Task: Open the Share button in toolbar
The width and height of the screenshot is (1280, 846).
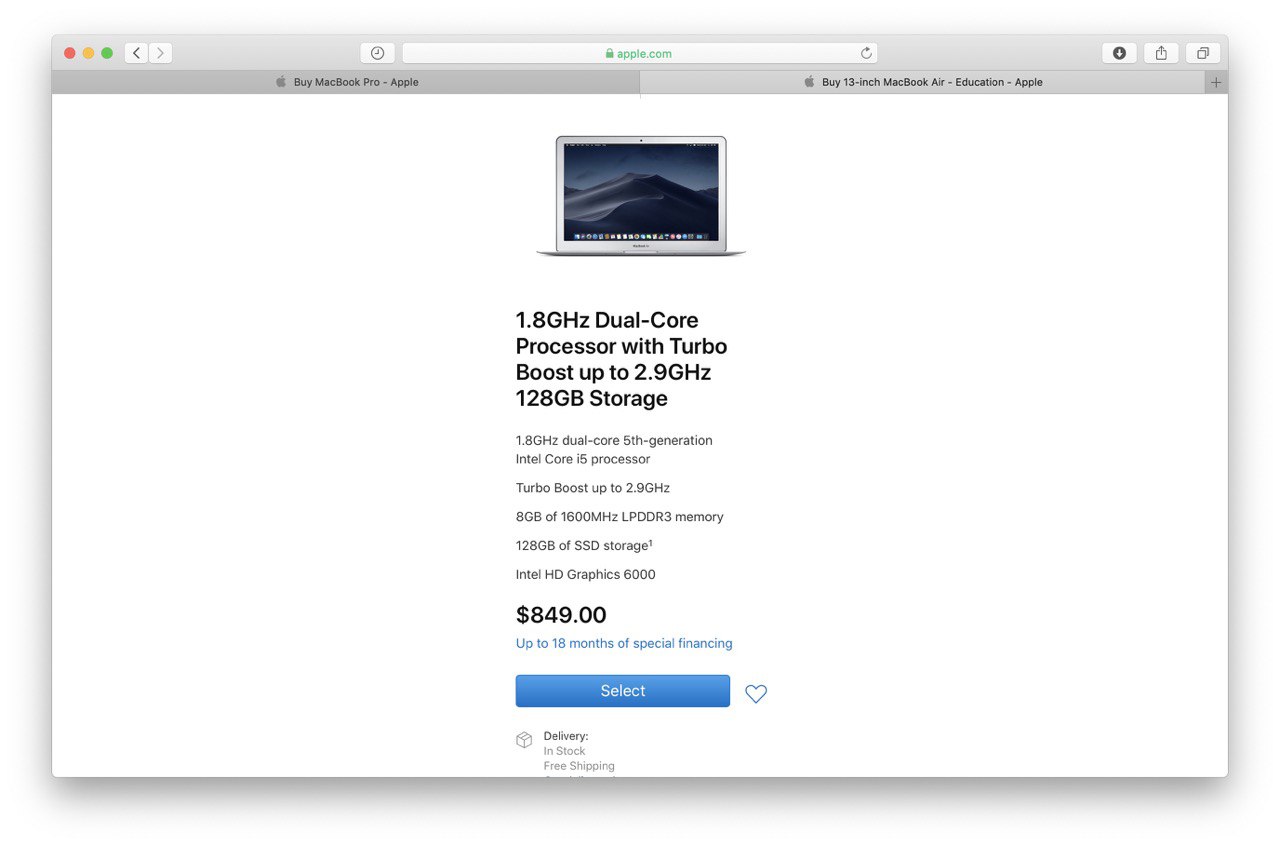Action: (x=1161, y=53)
